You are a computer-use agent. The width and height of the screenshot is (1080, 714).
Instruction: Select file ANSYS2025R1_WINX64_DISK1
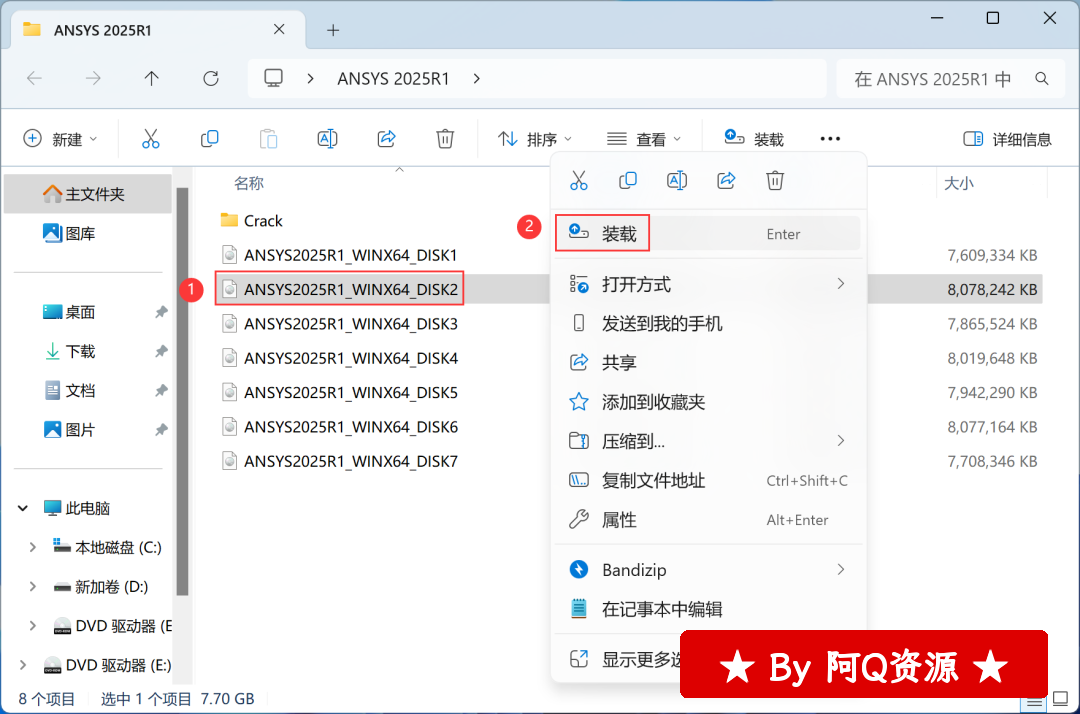tap(340, 255)
